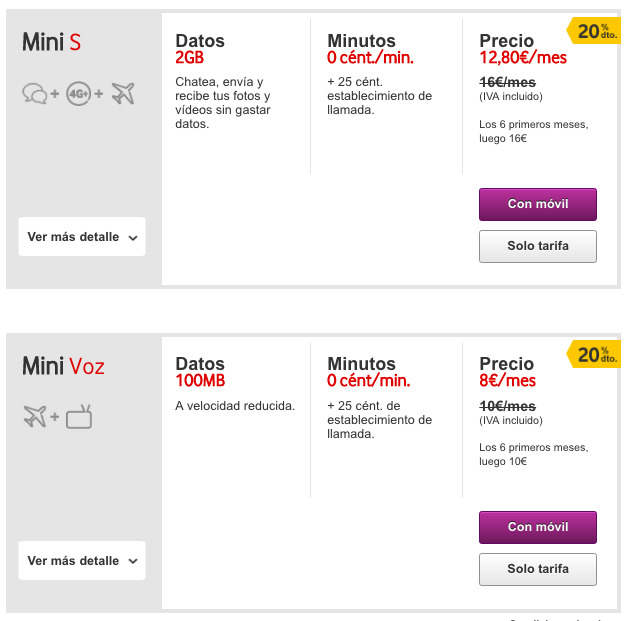Click the 4G+ icon in Mini S
628x621 pixels.
click(78, 94)
